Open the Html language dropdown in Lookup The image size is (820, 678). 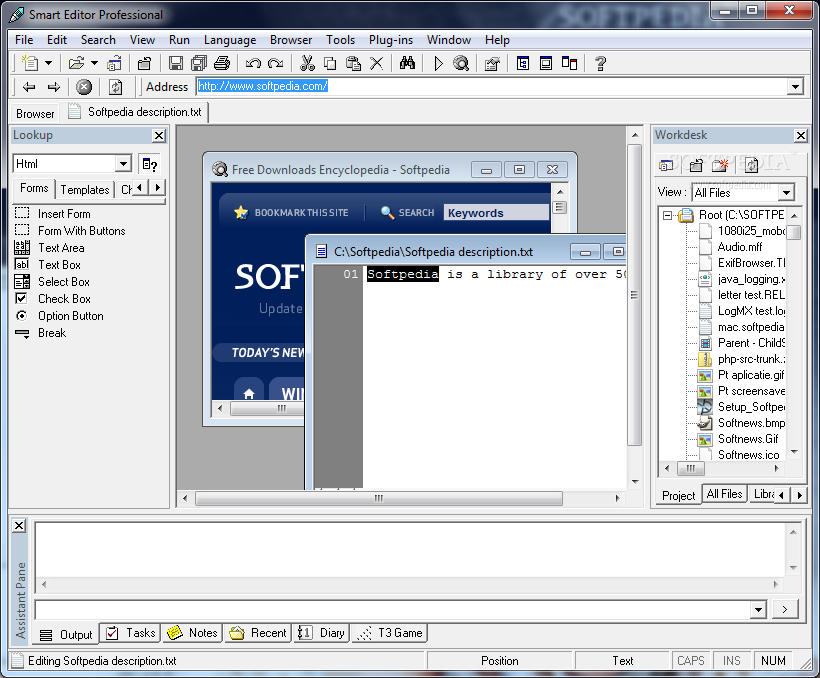coord(123,164)
